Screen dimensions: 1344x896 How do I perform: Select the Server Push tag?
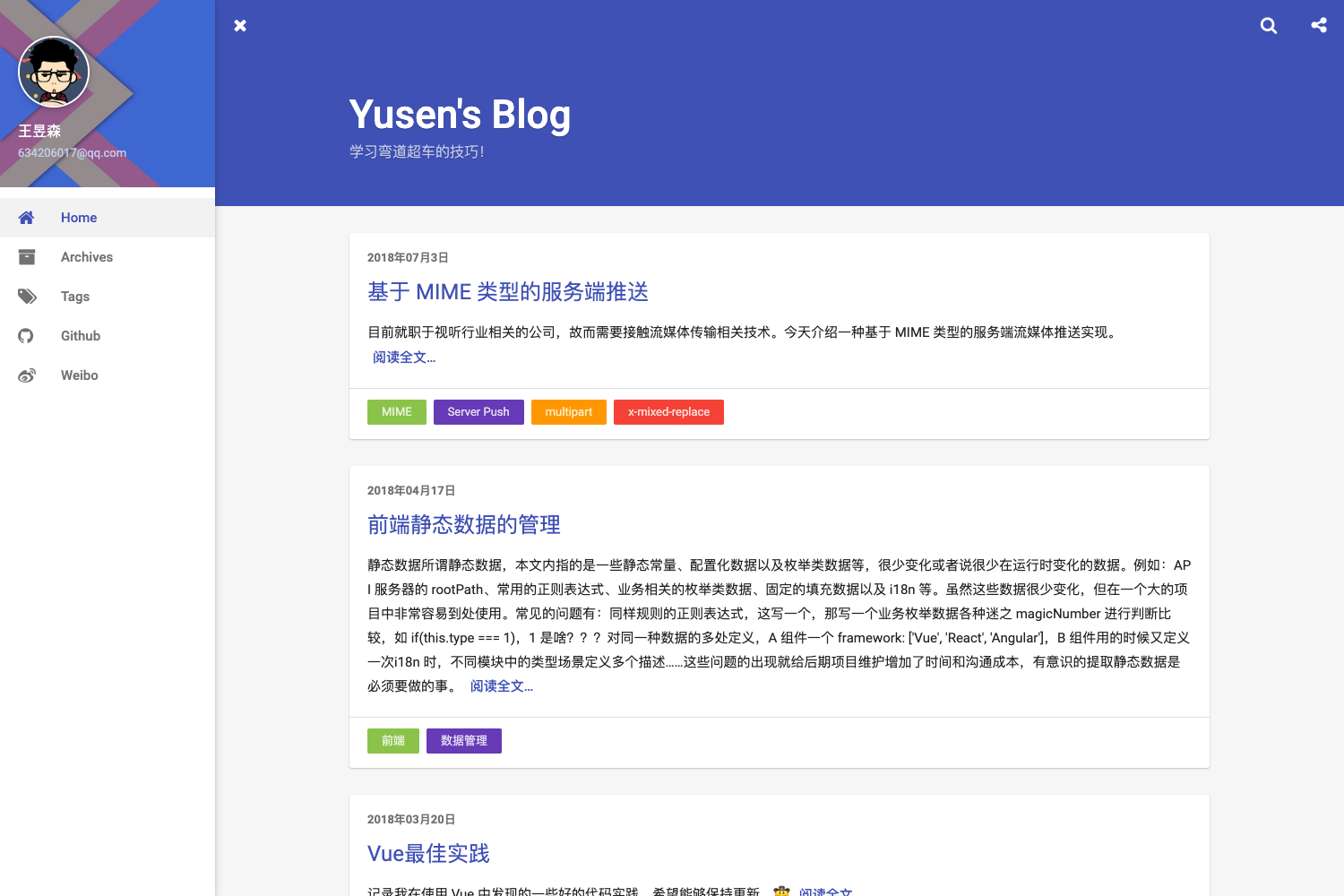(x=478, y=411)
